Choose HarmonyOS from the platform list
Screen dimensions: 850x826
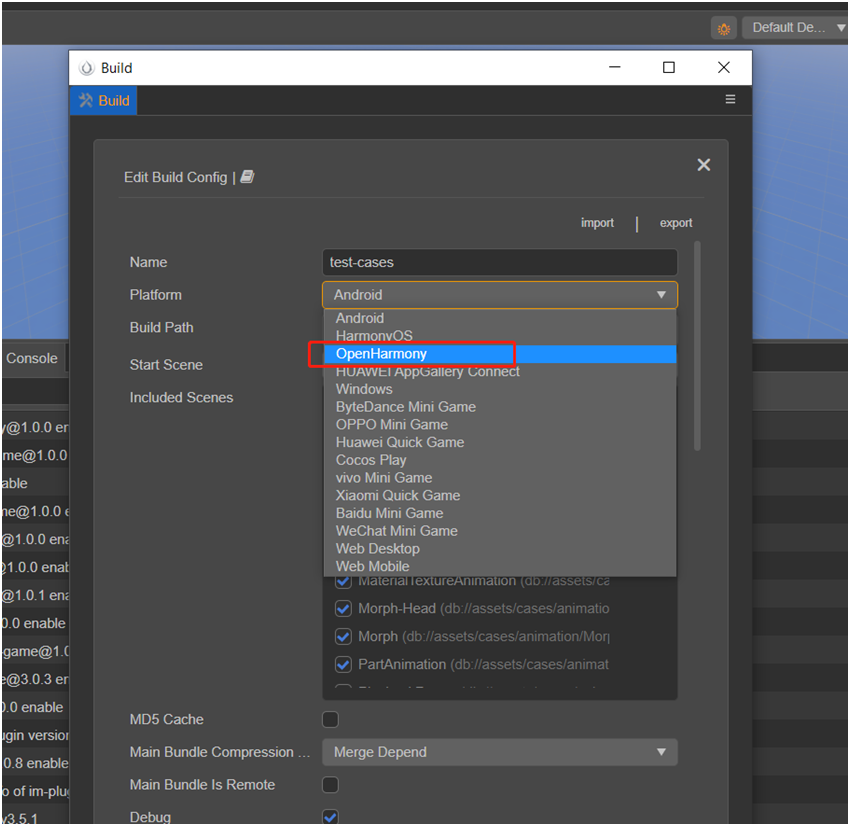point(500,336)
